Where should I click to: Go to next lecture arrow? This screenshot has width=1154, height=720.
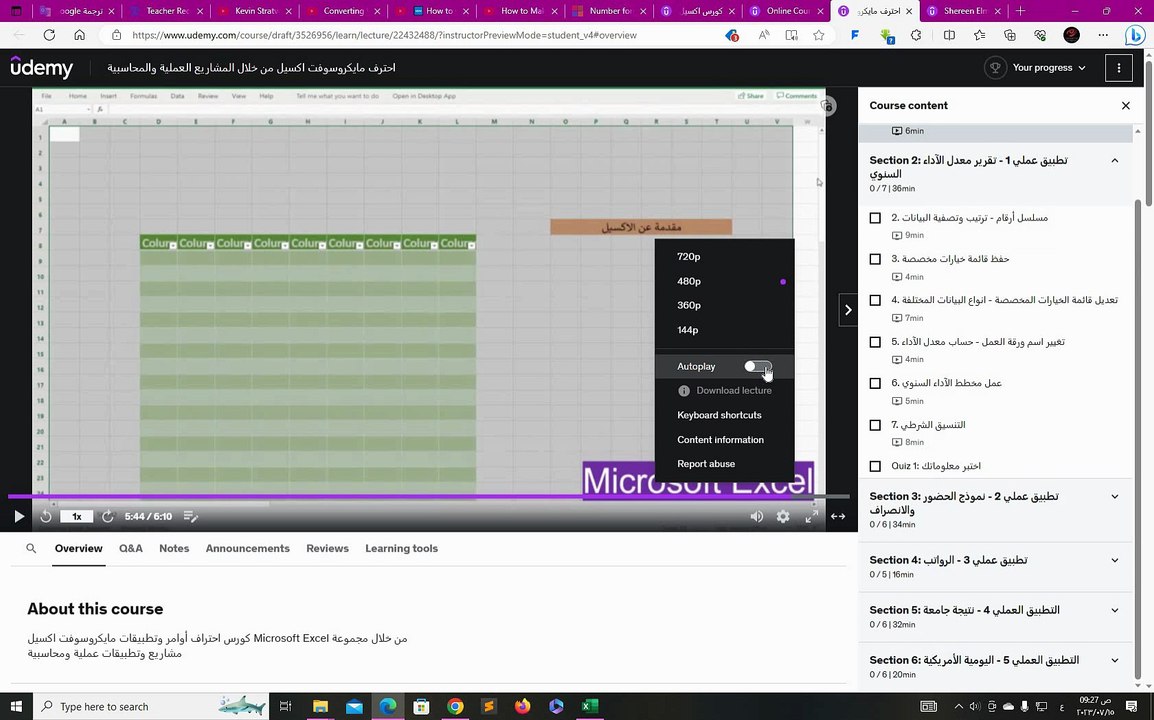(x=848, y=310)
